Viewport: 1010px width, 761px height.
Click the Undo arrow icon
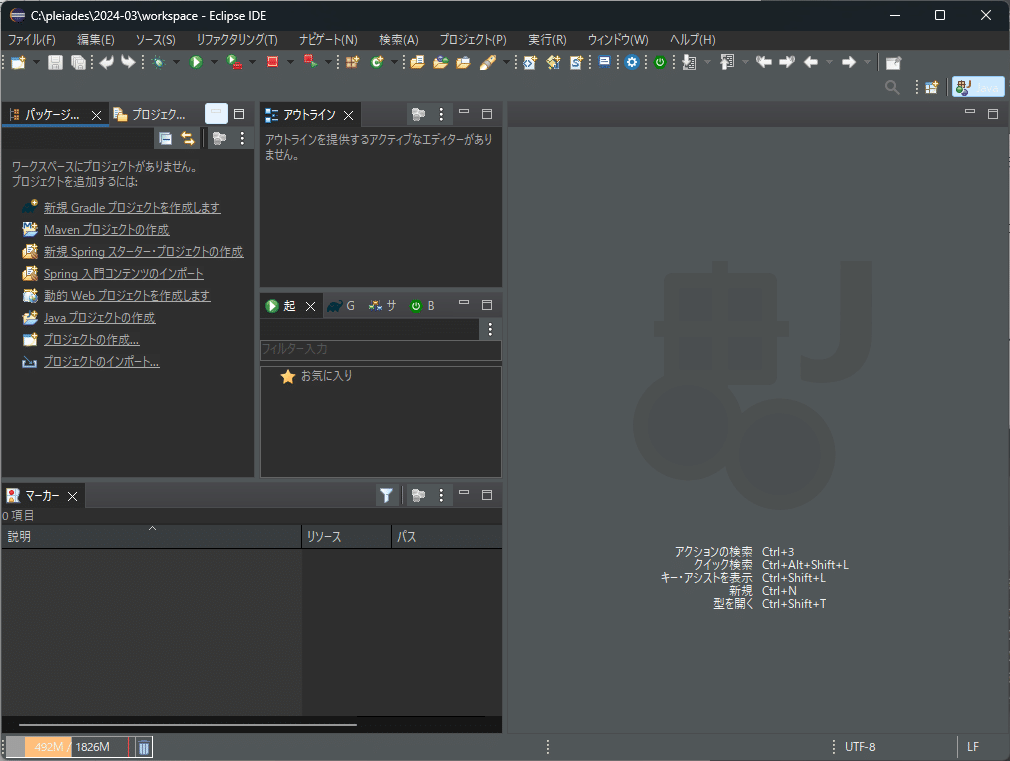[106, 63]
